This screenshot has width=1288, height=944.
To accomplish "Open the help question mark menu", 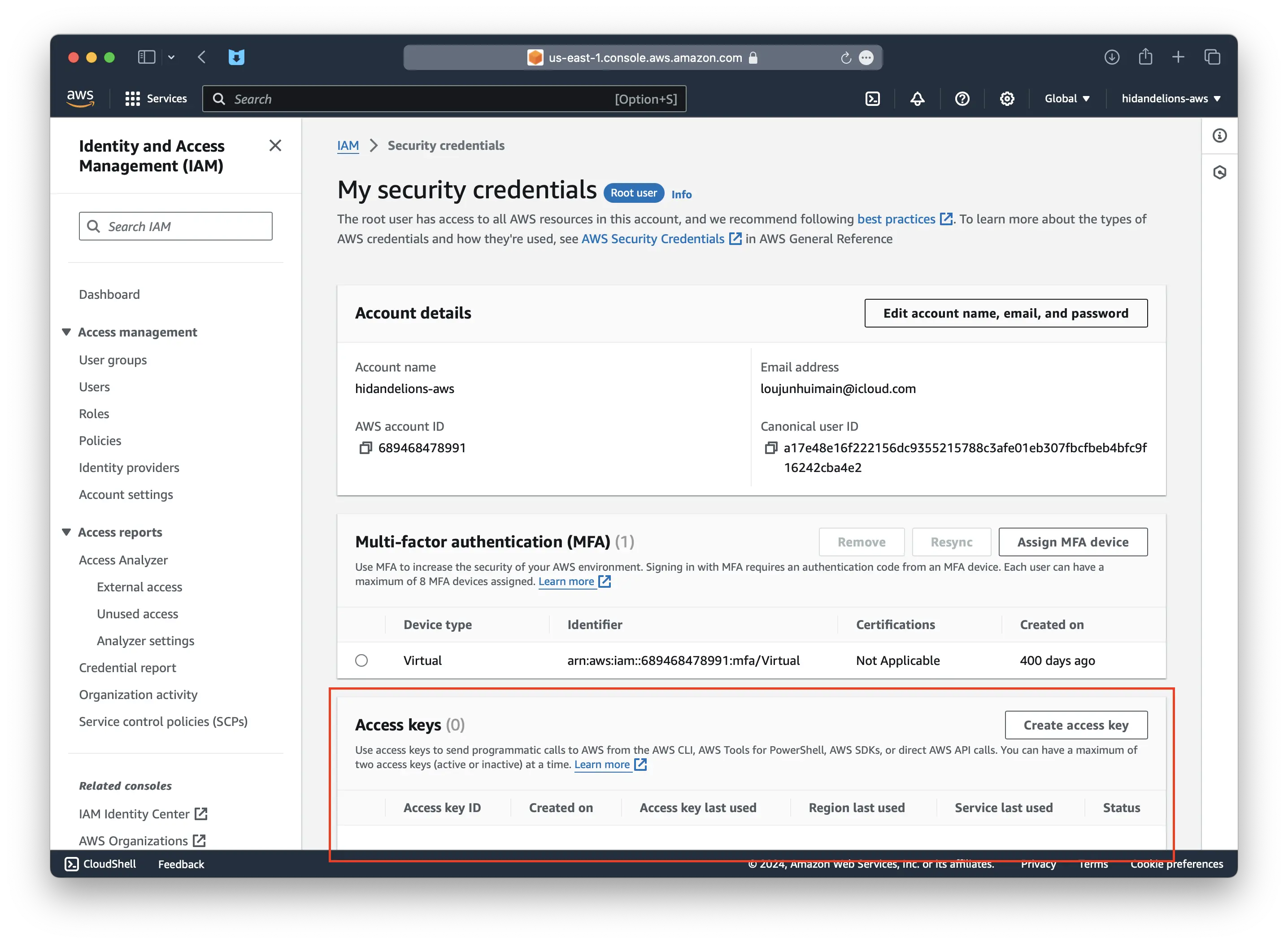I will tap(962, 98).
